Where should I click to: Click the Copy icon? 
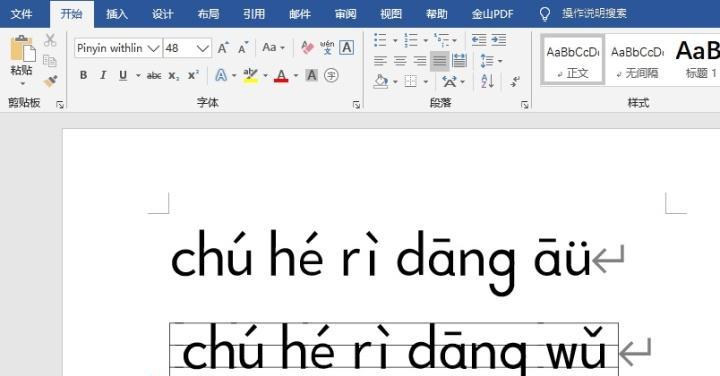coord(50,61)
